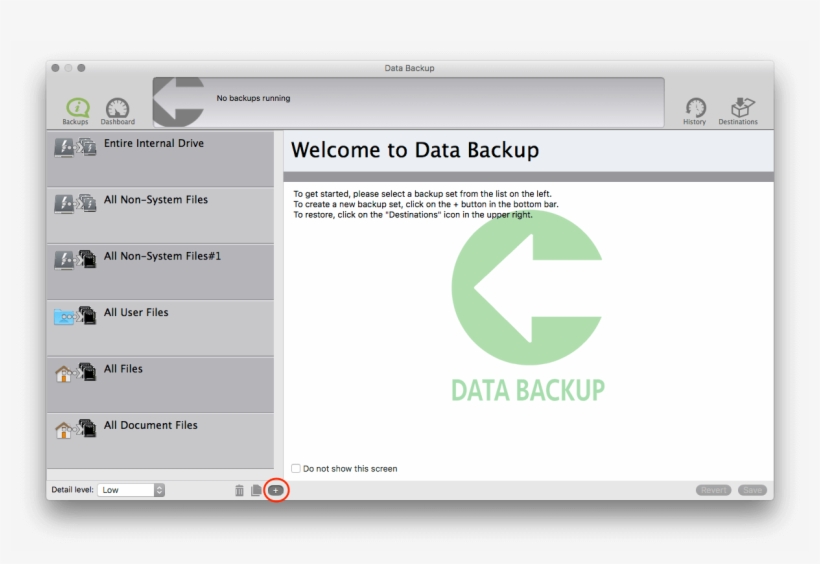This screenshot has height=564, width=820.
Task: Select the Entire Internal Drive backup set
Action: (x=160, y=159)
